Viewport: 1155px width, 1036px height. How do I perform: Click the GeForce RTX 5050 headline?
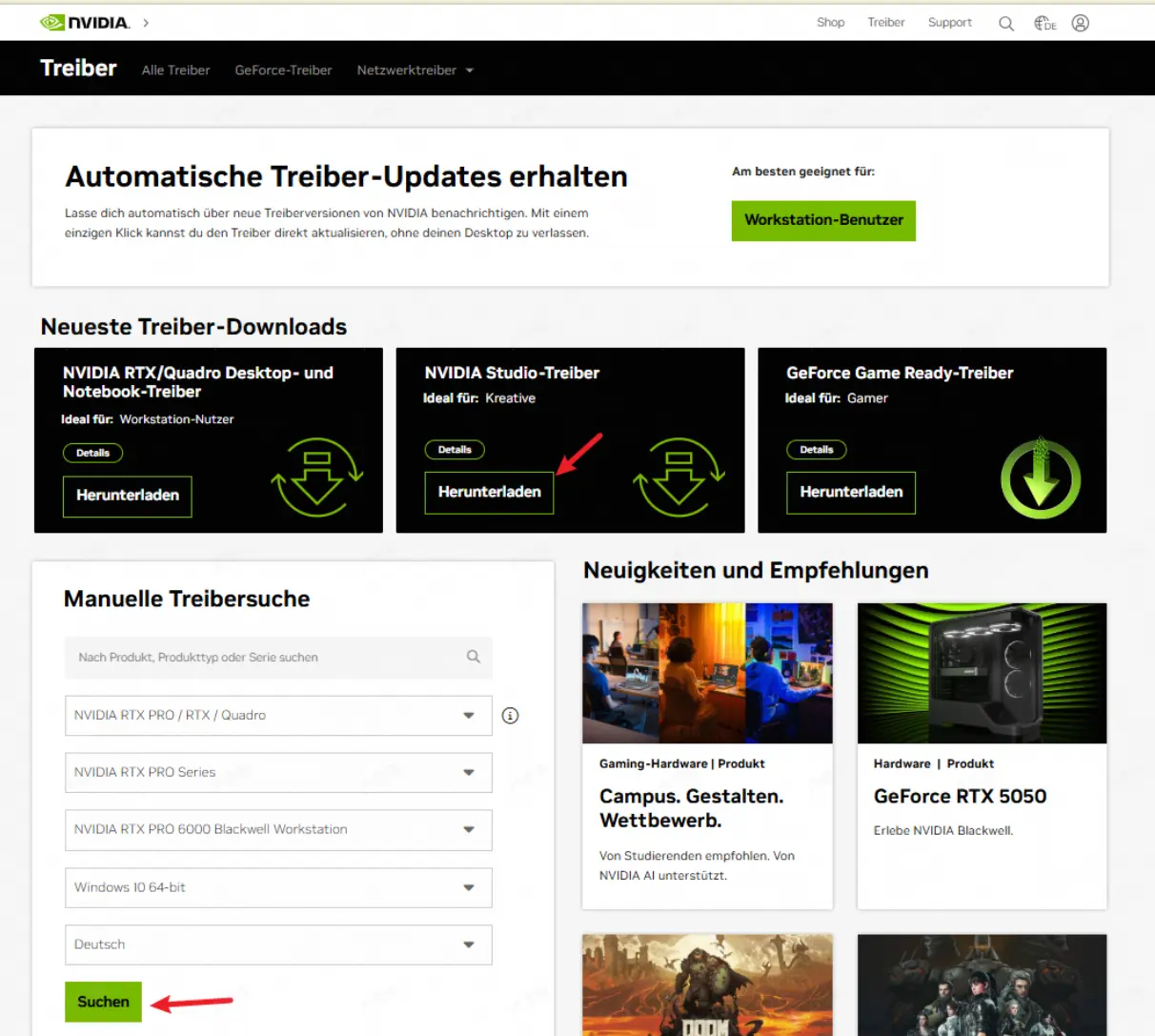(x=960, y=796)
